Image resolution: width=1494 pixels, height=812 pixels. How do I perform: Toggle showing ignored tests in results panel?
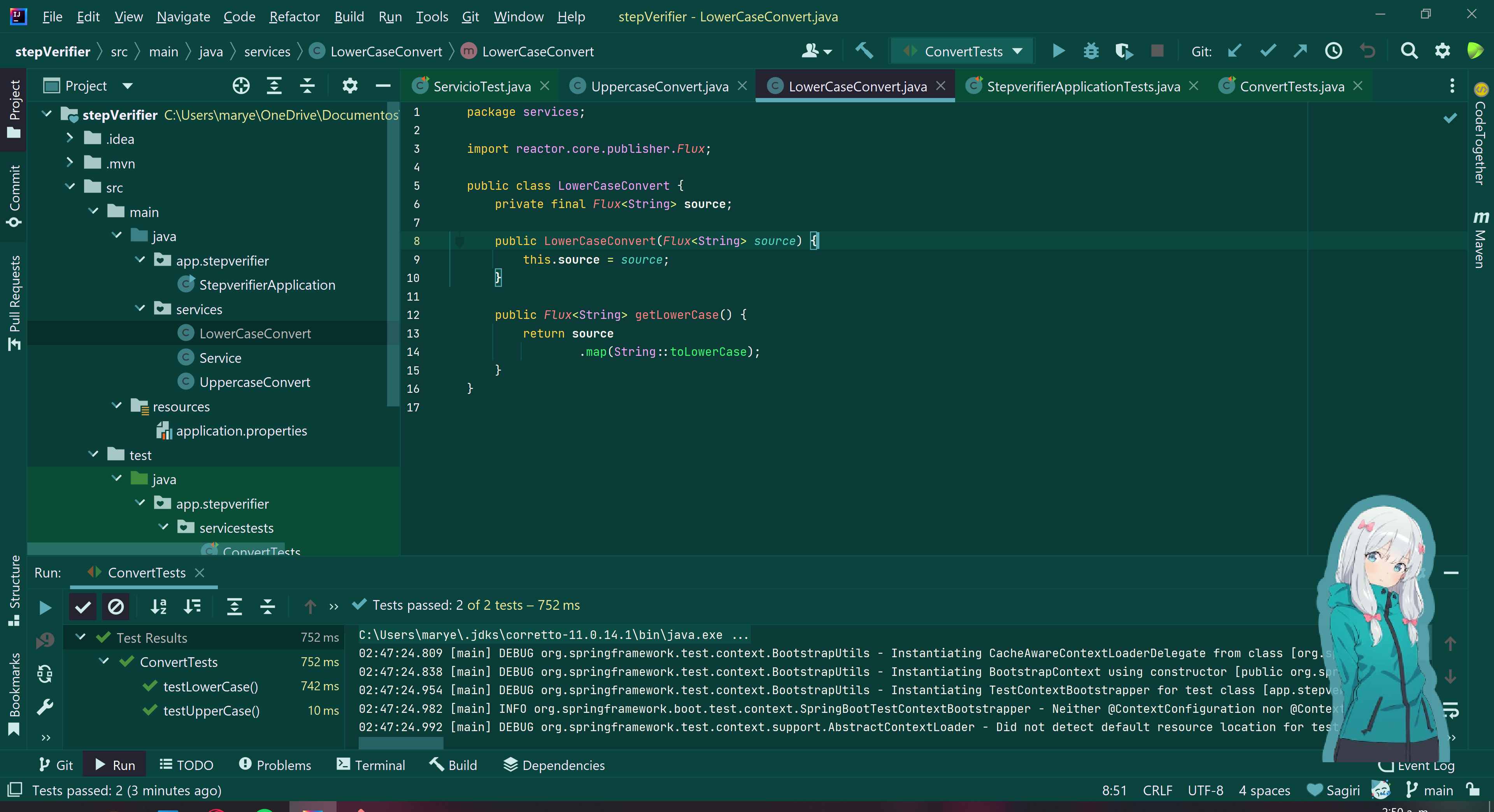point(116,607)
